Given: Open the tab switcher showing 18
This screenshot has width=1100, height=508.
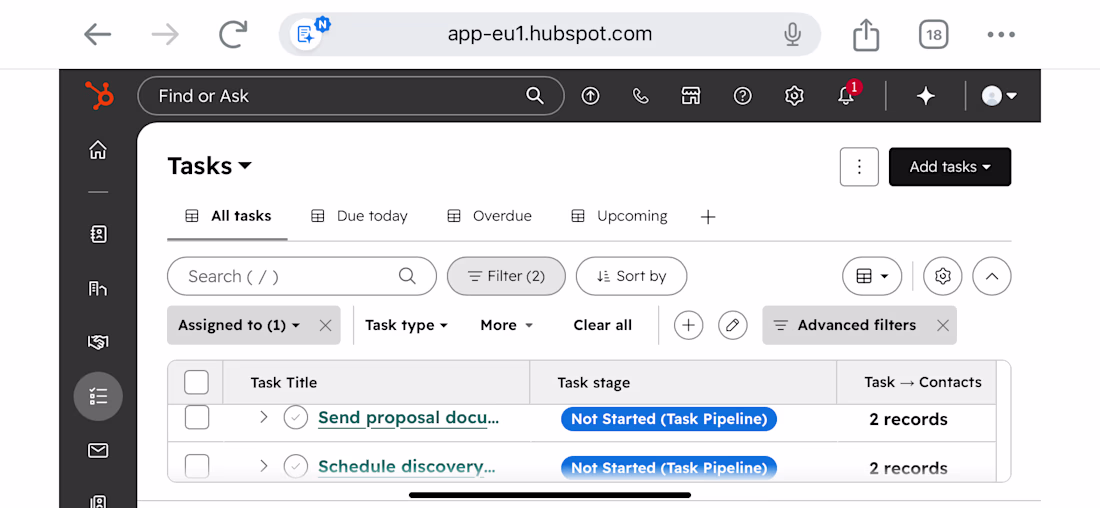Looking at the screenshot, I should (934, 34).
